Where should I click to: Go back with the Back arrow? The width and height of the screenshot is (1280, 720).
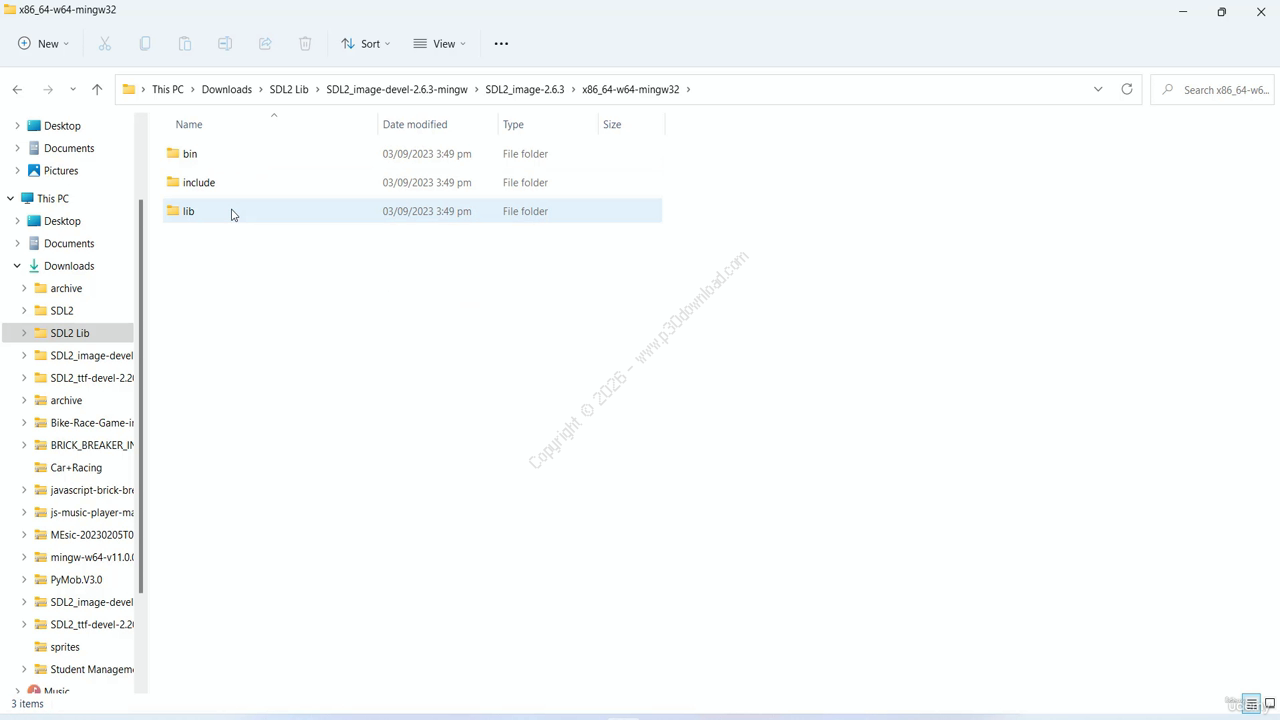(17, 90)
